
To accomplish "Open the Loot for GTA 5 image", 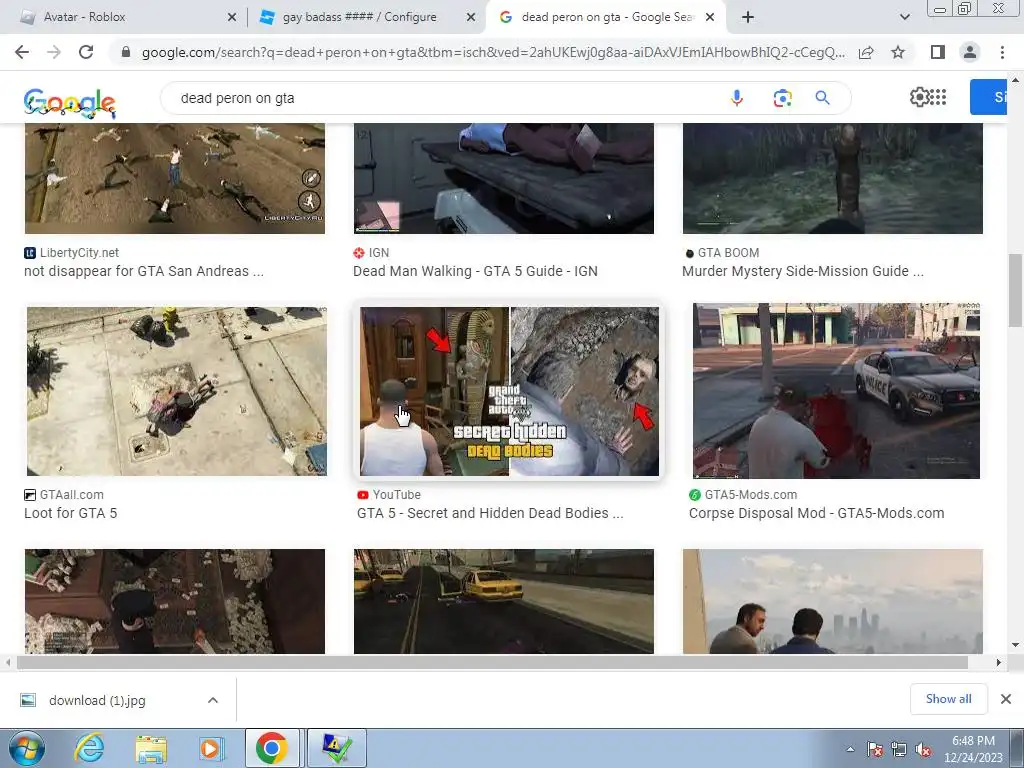I will coord(177,391).
